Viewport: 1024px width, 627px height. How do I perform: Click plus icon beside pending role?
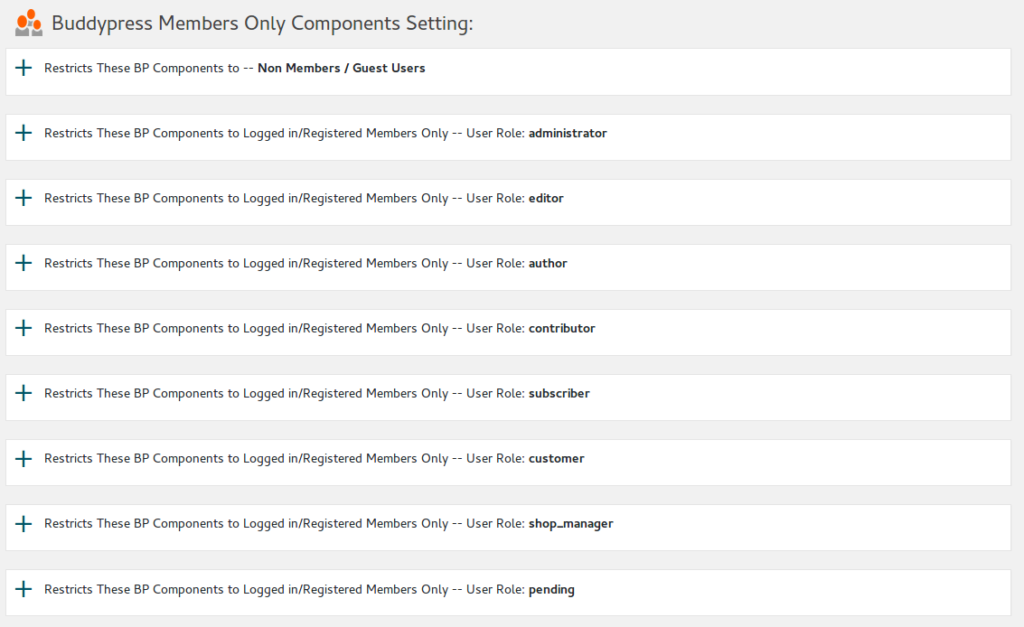tap(24, 589)
